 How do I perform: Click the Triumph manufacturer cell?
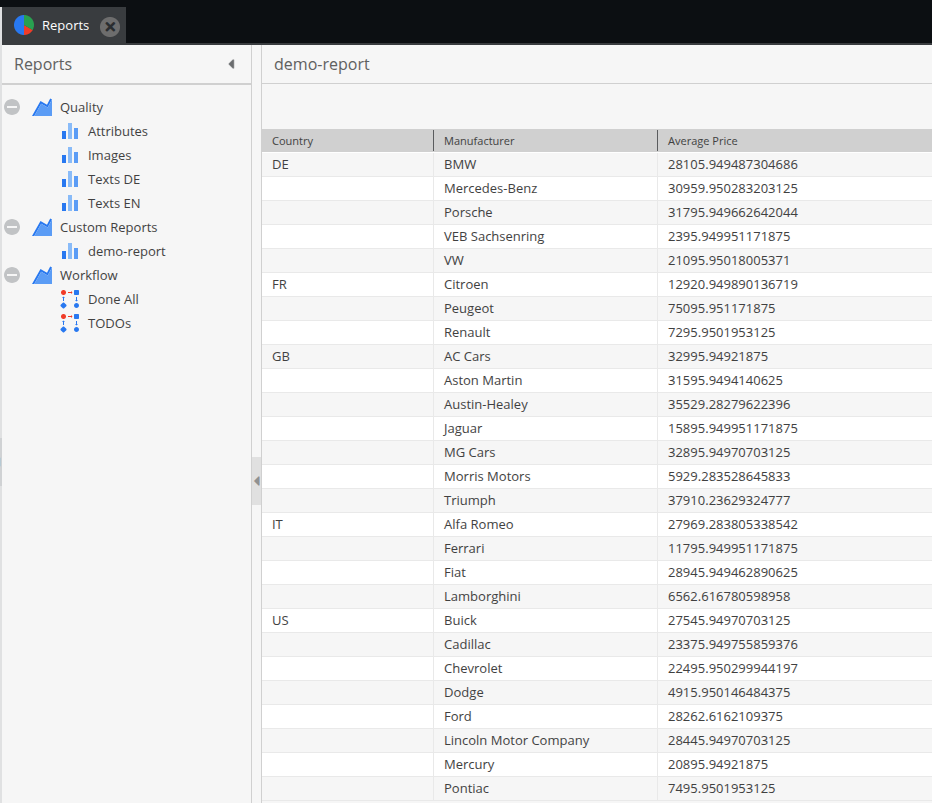(x=546, y=500)
